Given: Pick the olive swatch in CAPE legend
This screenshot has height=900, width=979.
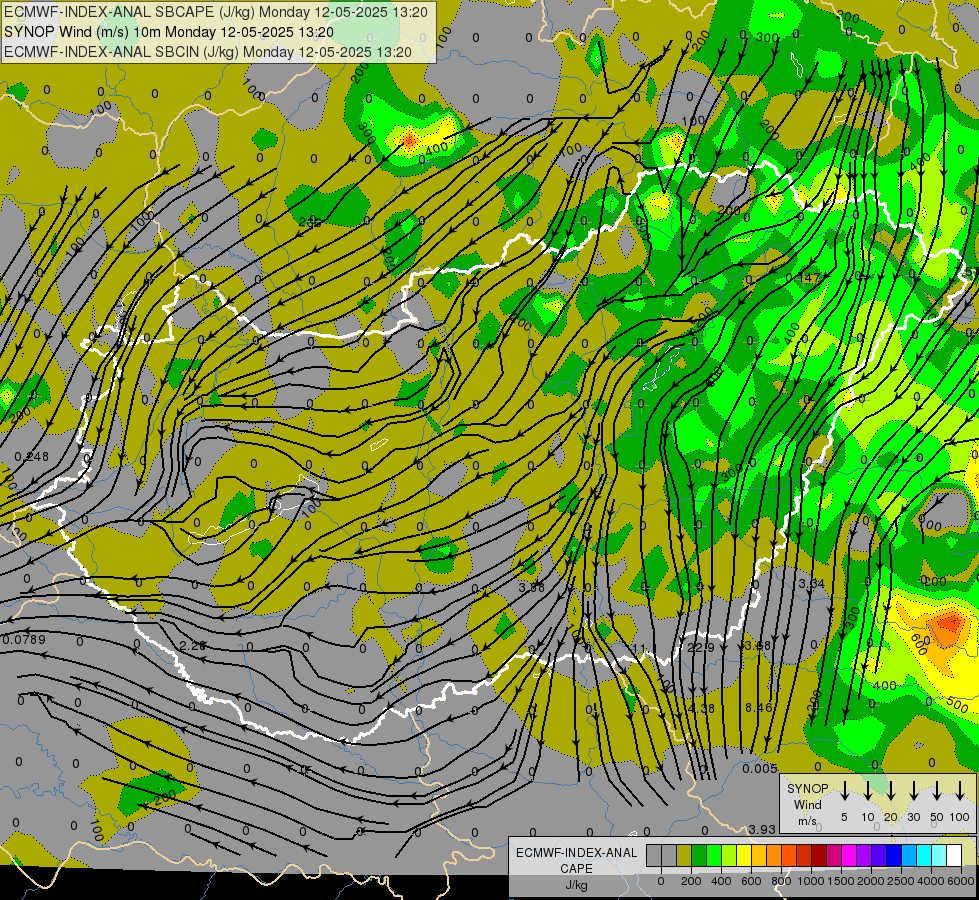Looking at the screenshot, I should tap(684, 855).
